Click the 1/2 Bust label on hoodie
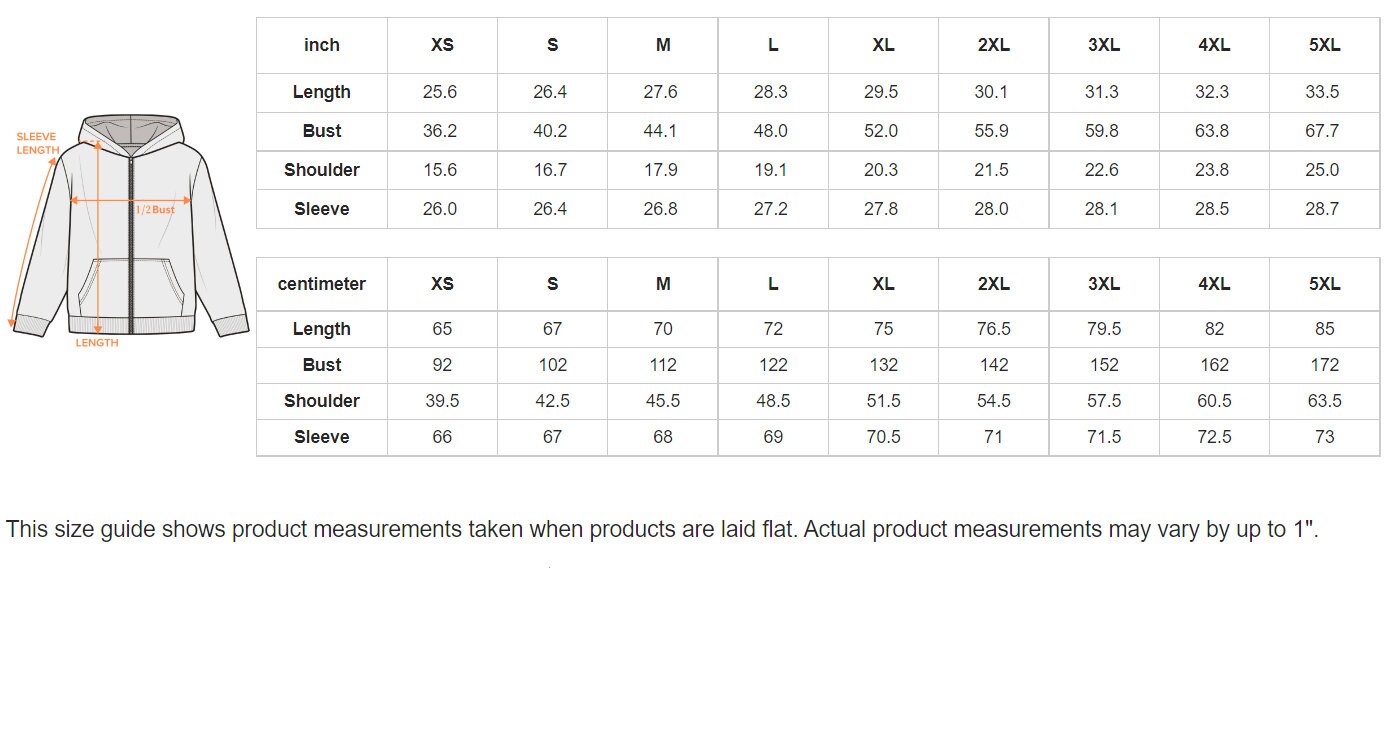The width and height of the screenshot is (1392, 750). [155, 210]
